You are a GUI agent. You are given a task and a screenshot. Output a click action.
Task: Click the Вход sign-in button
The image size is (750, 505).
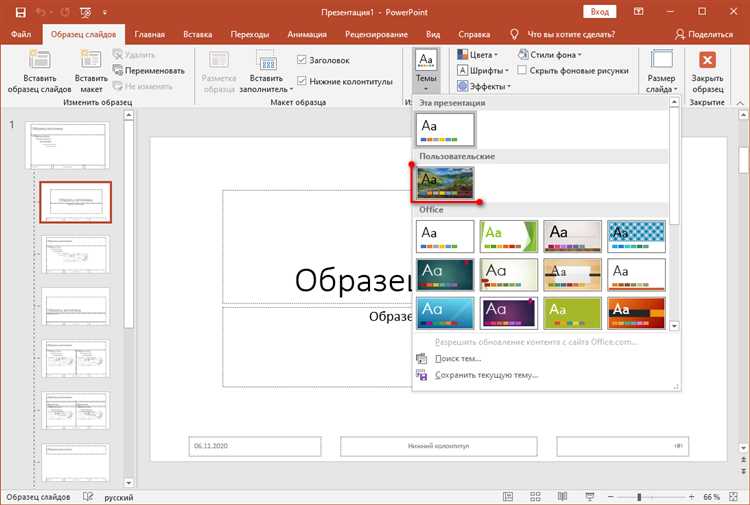point(599,11)
